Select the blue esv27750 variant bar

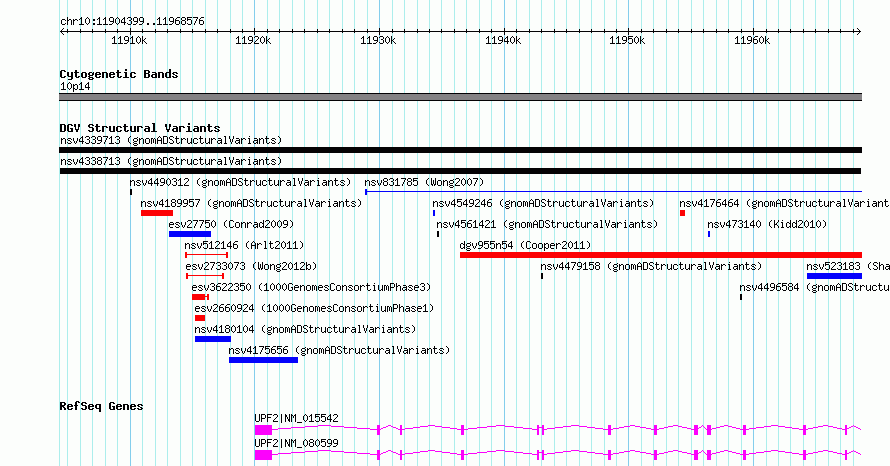point(190,234)
